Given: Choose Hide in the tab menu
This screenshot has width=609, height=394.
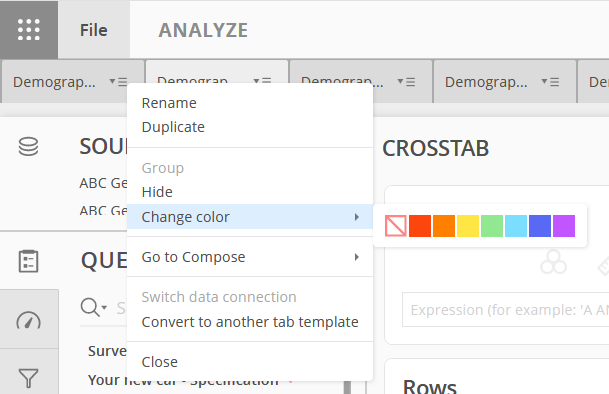Looking at the screenshot, I should point(157,192).
